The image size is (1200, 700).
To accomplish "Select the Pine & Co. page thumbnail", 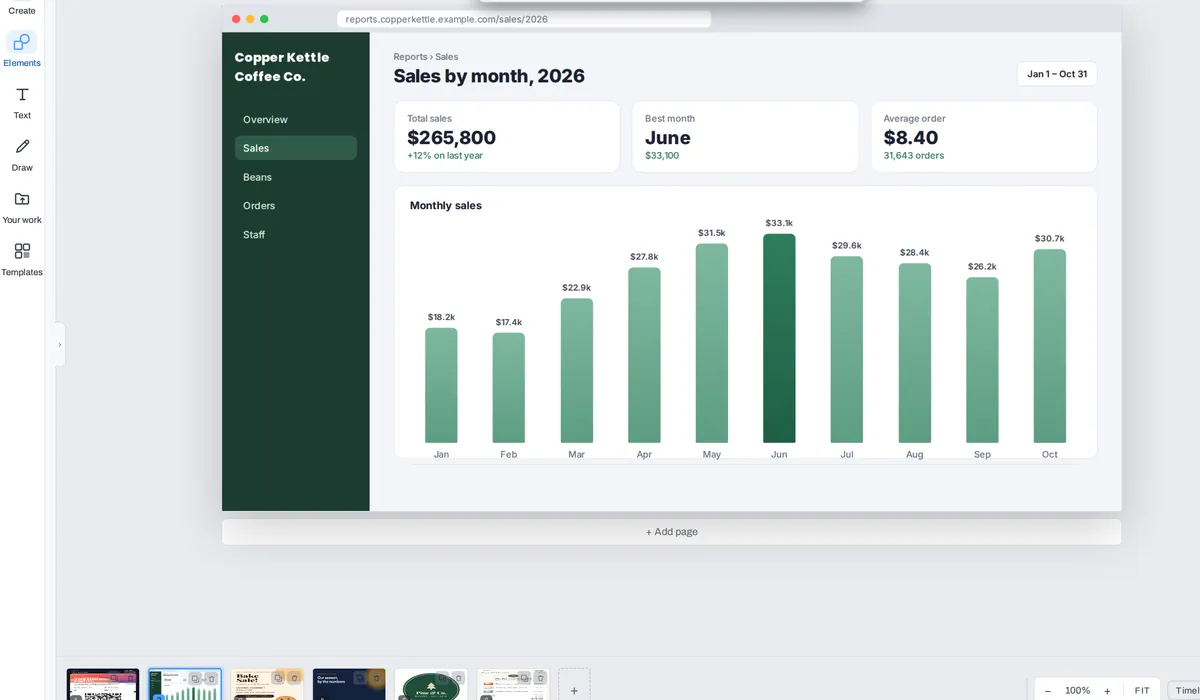I will coord(431,685).
